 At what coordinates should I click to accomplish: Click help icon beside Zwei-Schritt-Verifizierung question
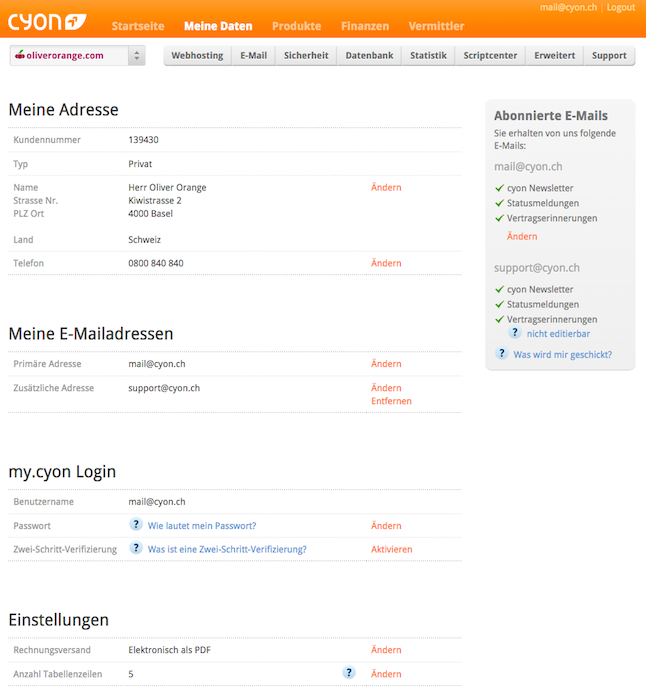pos(136,548)
